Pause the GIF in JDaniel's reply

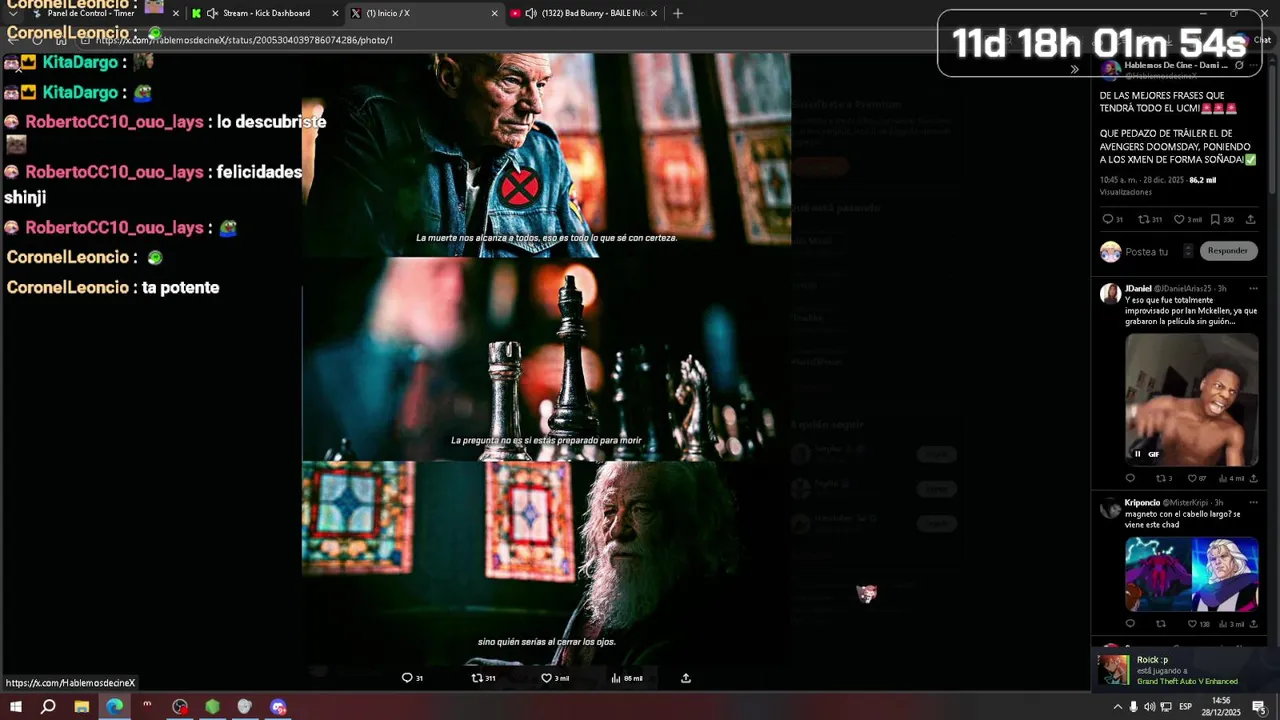click(x=1137, y=454)
